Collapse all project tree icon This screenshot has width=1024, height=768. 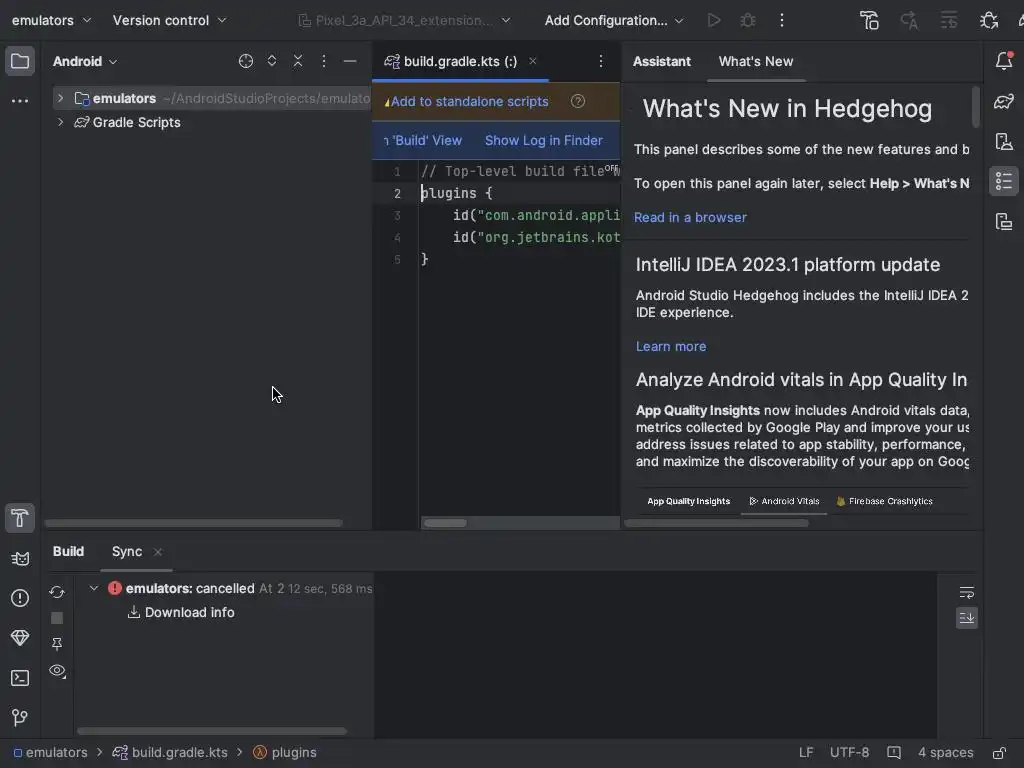click(298, 61)
